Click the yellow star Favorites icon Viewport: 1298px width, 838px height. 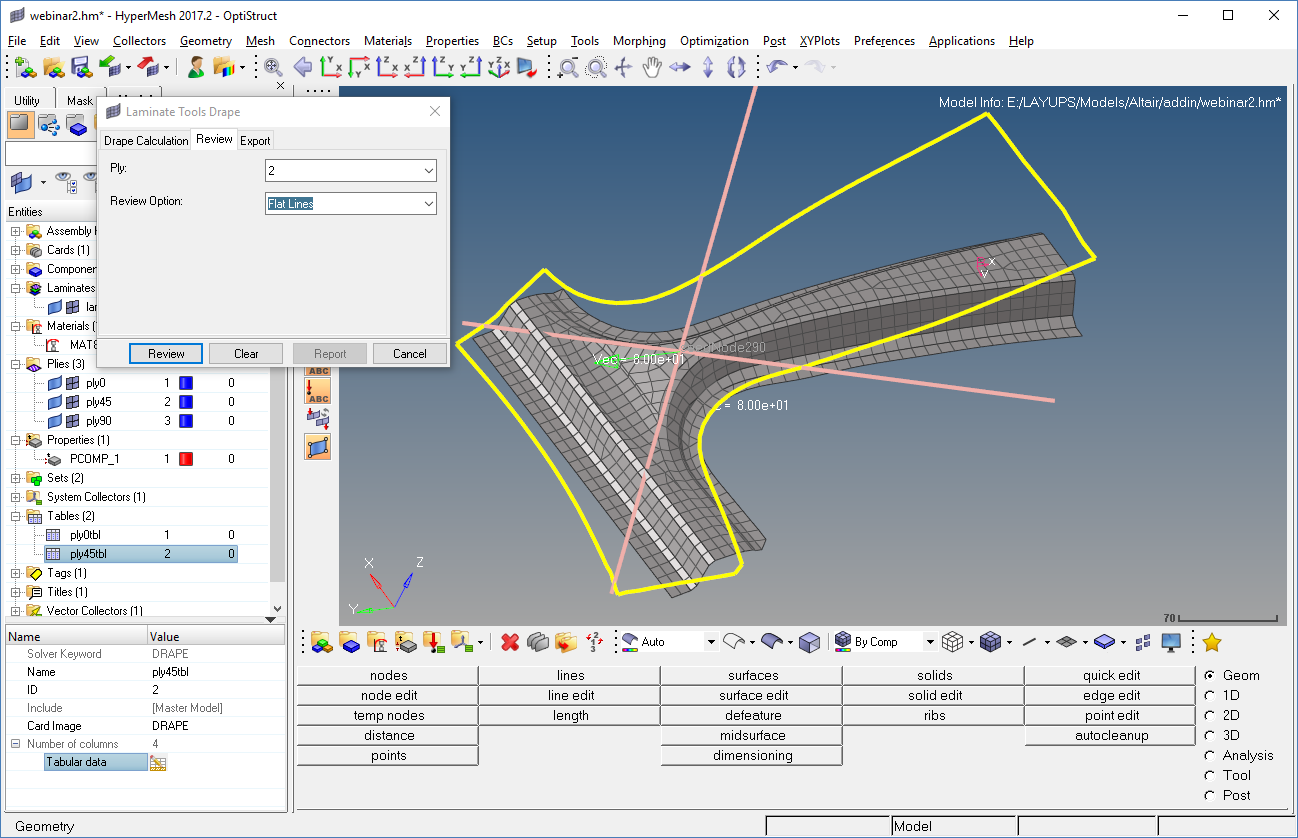click(1211, 642)
